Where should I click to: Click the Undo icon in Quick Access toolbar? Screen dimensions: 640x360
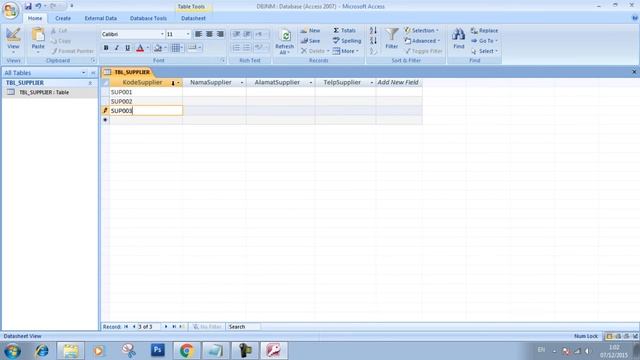(38, 6)
